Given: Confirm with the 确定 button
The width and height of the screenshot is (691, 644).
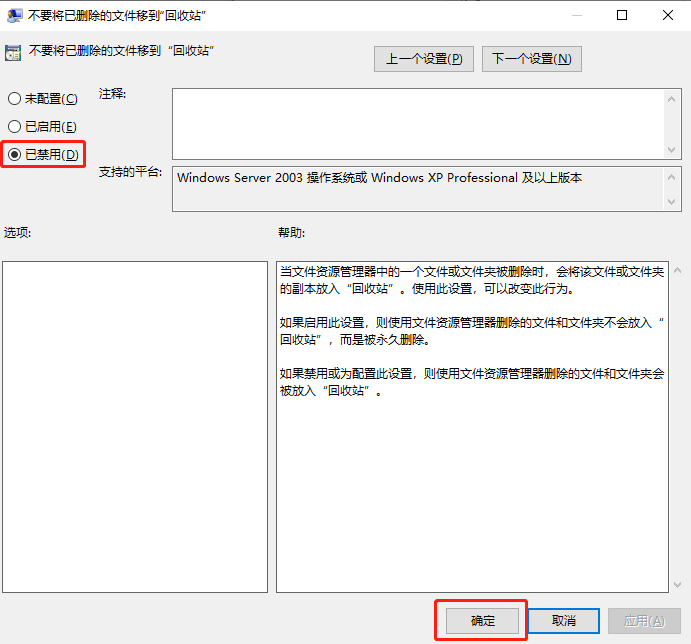Looking at the screenshot, I should (x=482, y=621).
